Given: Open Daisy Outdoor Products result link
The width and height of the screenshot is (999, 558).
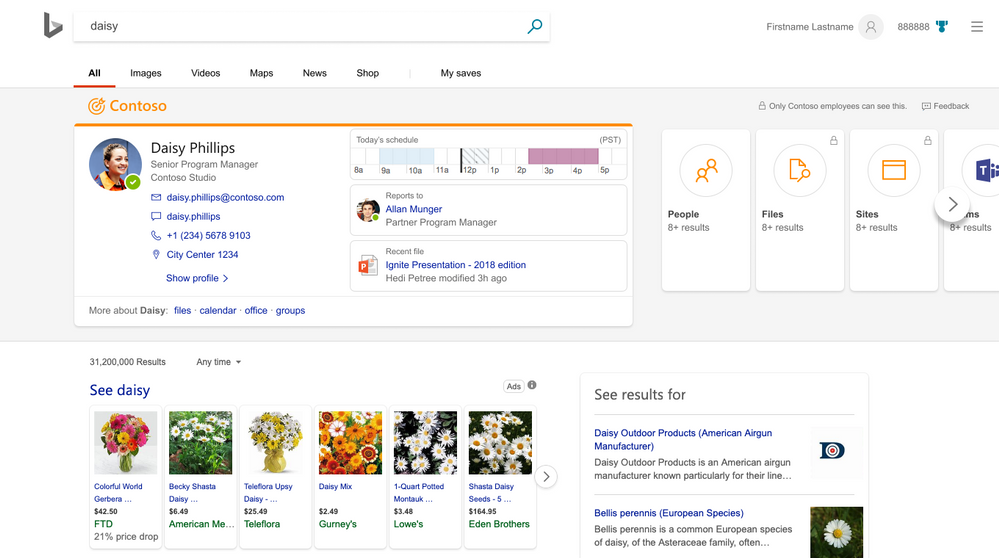Looking at the screenshot, I should (683, 440).
